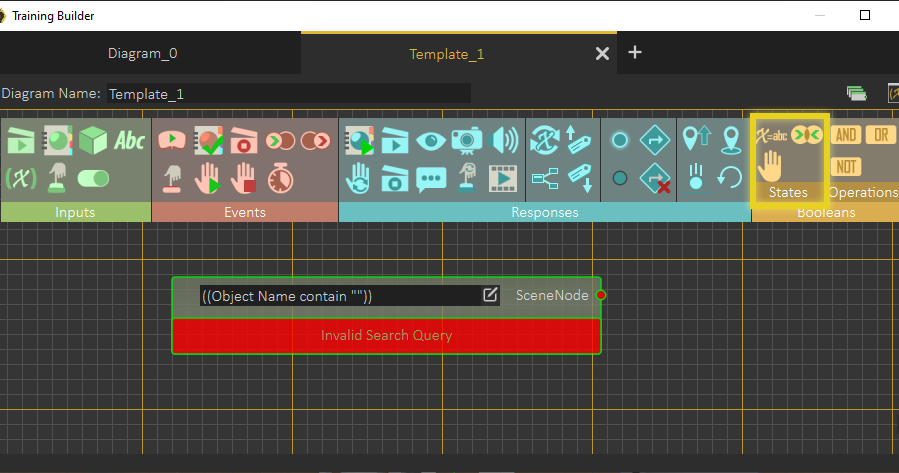This screenshot has height=473, width=899.
Task: Select the Template_1 tab
Action: [x=446, y=54]
